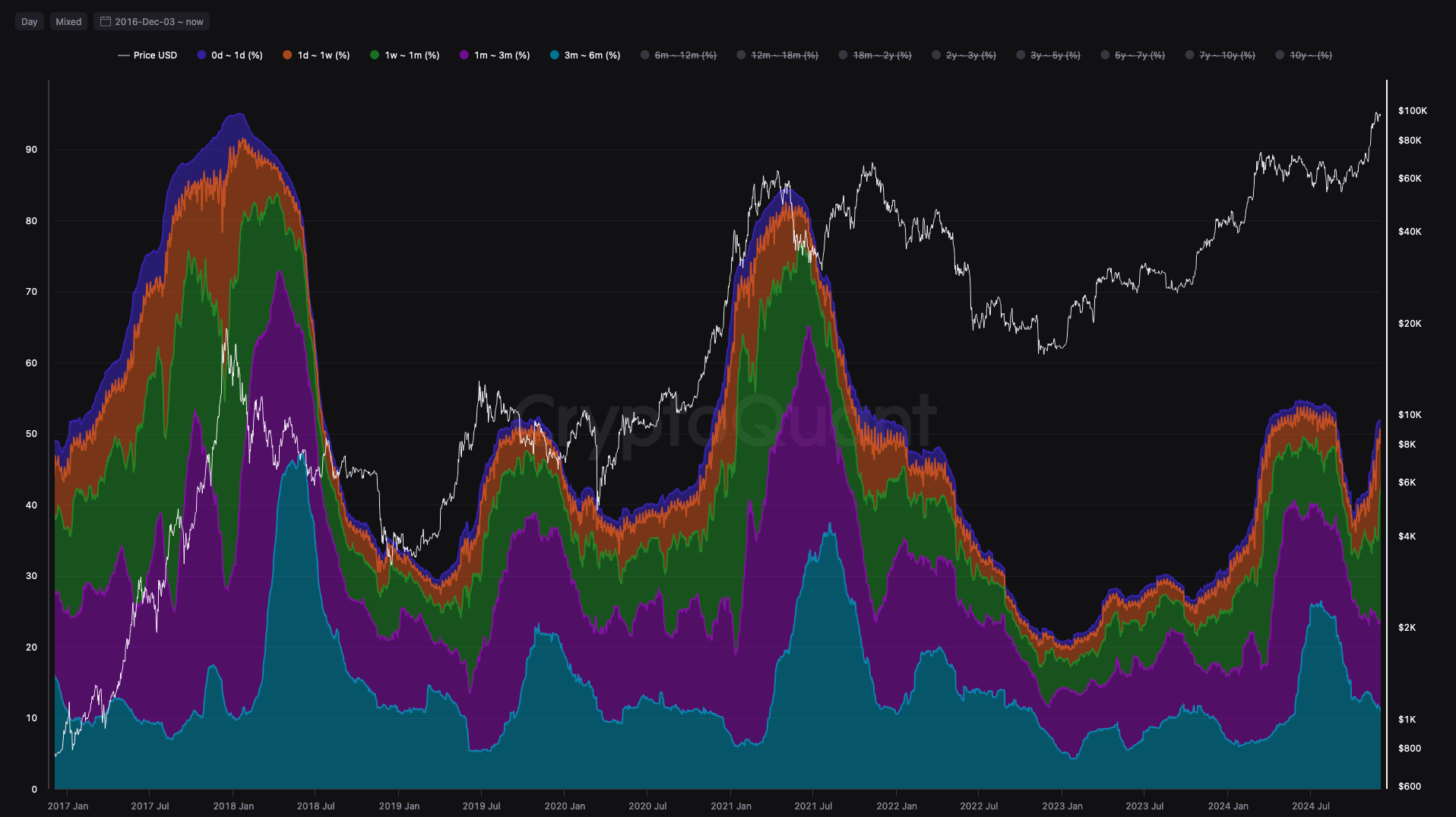Open the Mixed chart type dropdown
This screenshot has width=1456, height=817.
(68, 21)
